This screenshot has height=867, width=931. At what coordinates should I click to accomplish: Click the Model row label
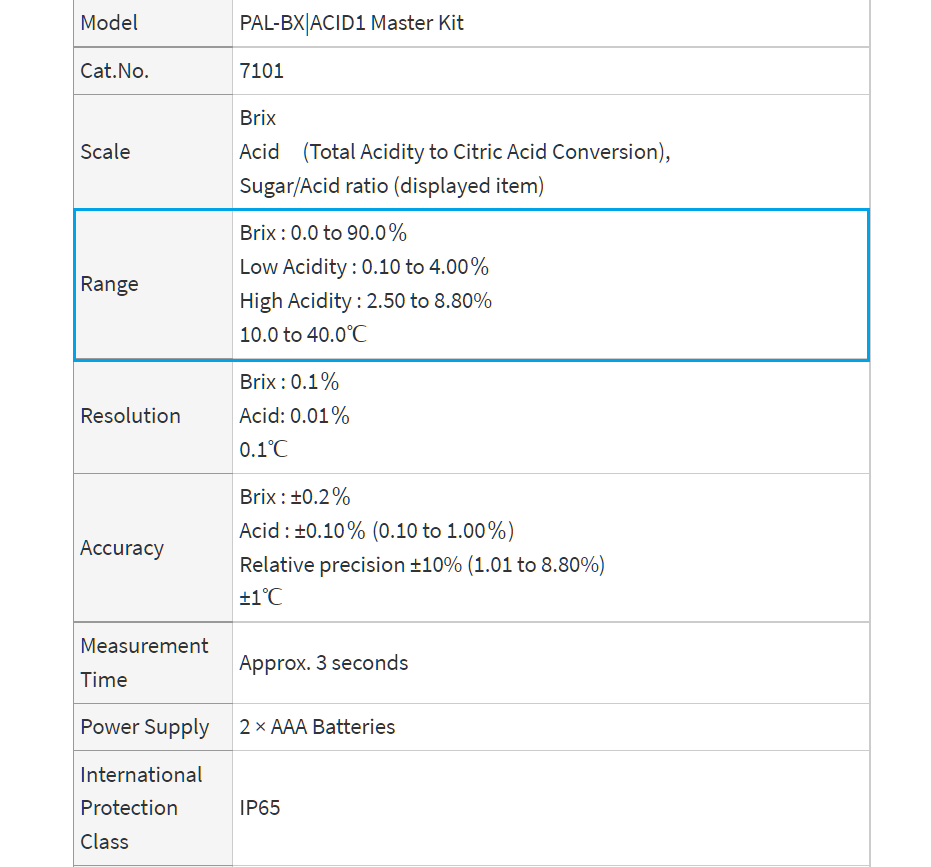pyautogui.click(x=109, y=23)
